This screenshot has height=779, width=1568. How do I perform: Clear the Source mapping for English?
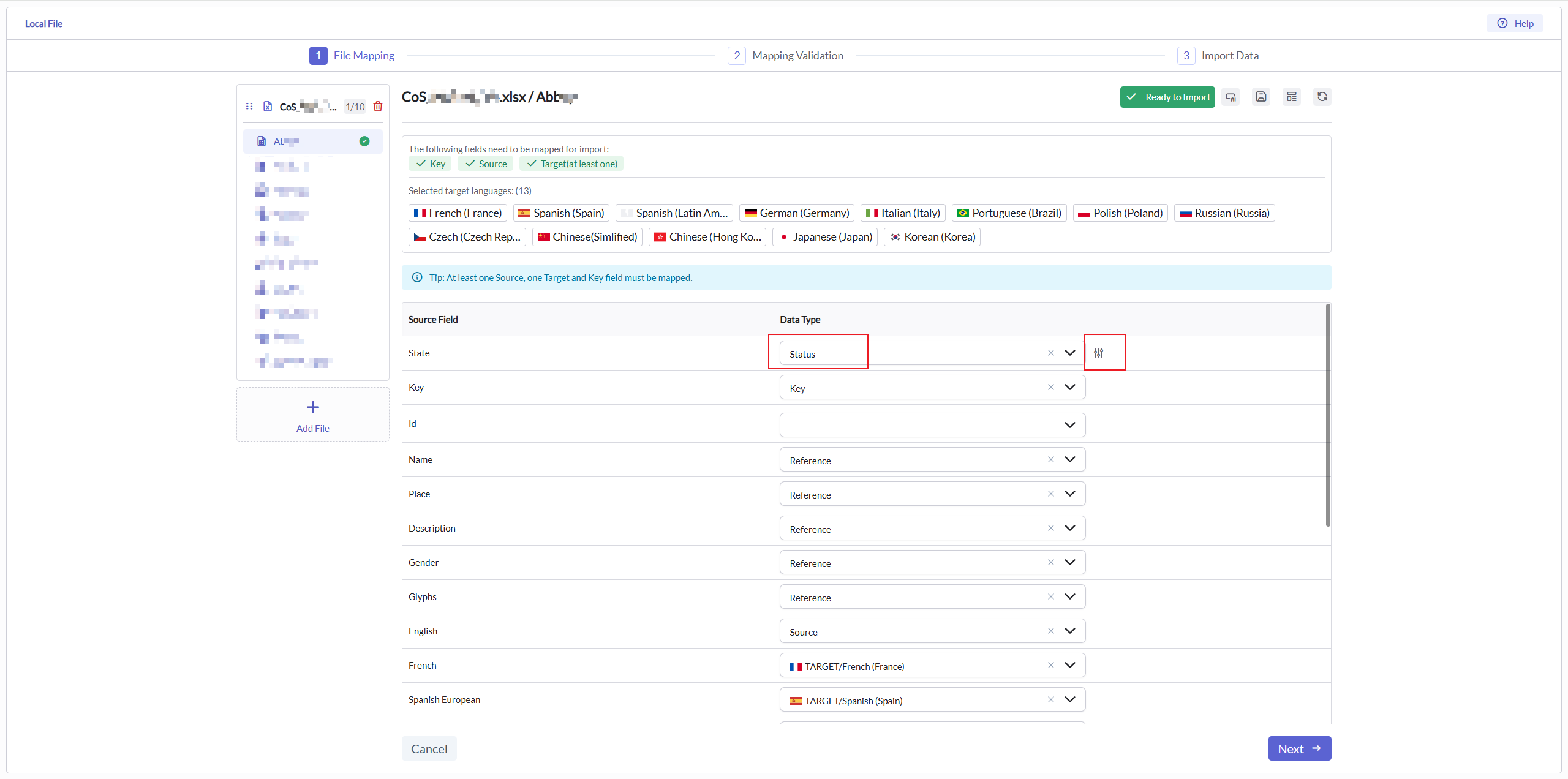coord(1051,631)
